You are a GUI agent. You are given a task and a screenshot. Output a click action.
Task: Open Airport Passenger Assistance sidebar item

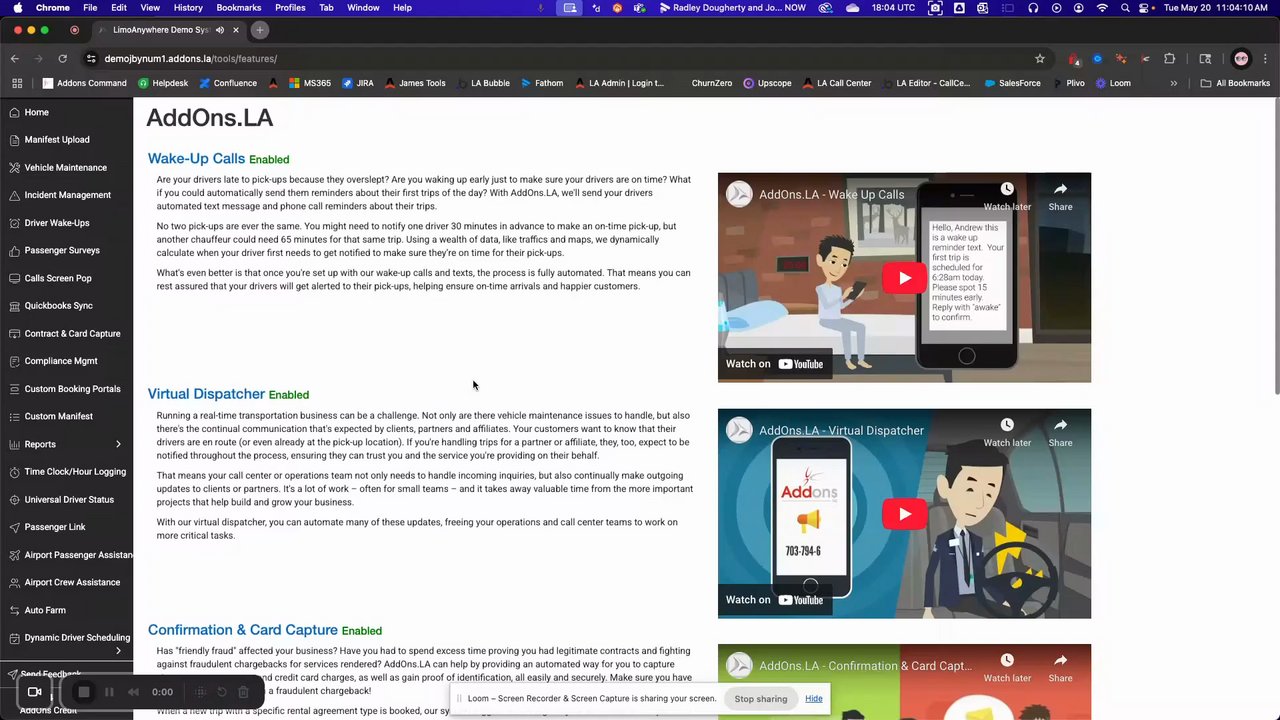[78, 555]
